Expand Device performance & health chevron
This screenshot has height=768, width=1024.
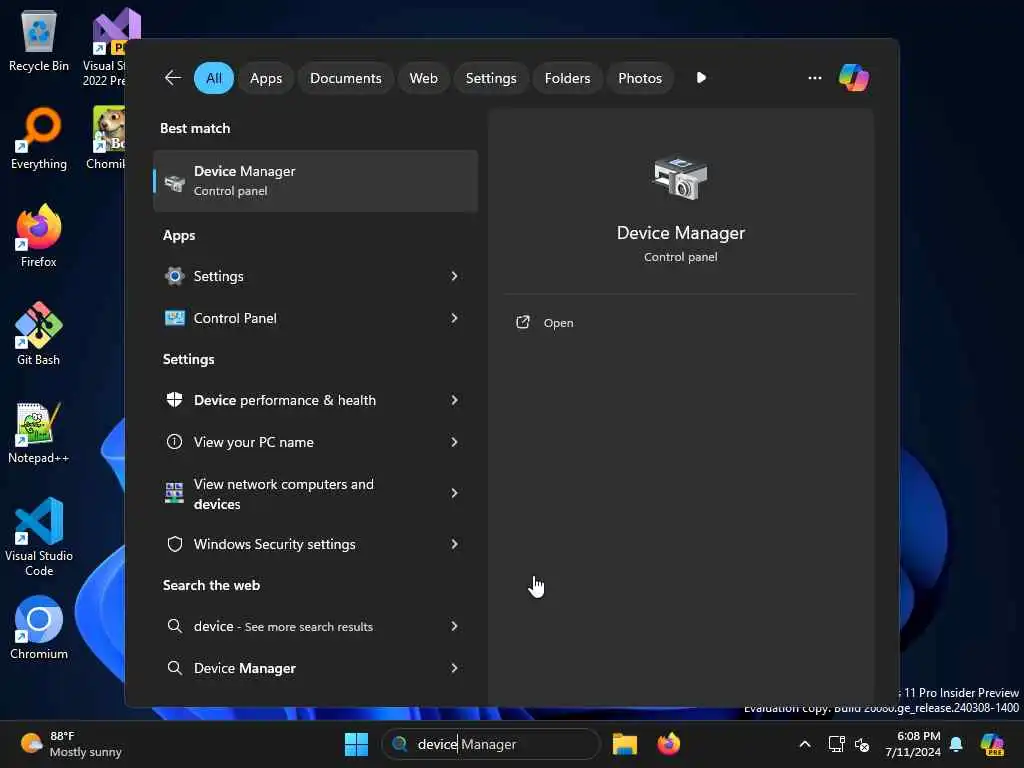(455, 400)
